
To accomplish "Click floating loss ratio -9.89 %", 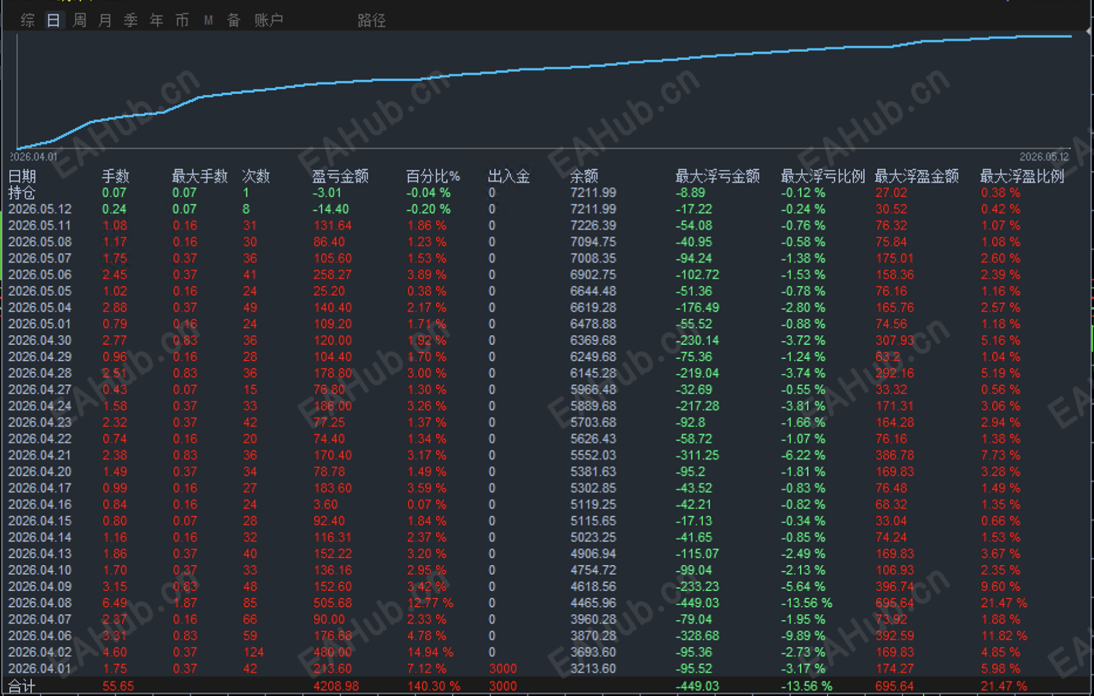I will (x=803, y=635).
